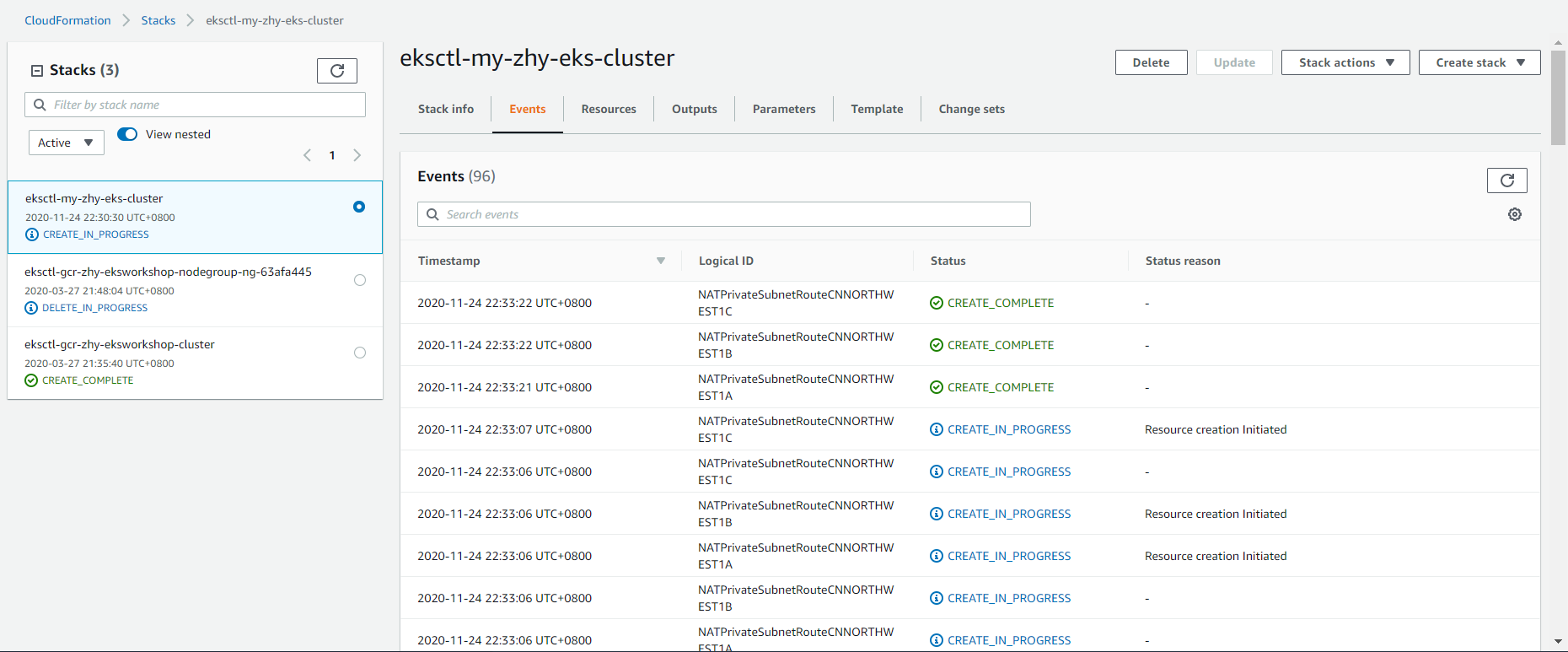The height and width of the screenshot is (652, 1568).
Task: Go to next page of stacks
Action: pyautogui.click(x=357, y=155)
